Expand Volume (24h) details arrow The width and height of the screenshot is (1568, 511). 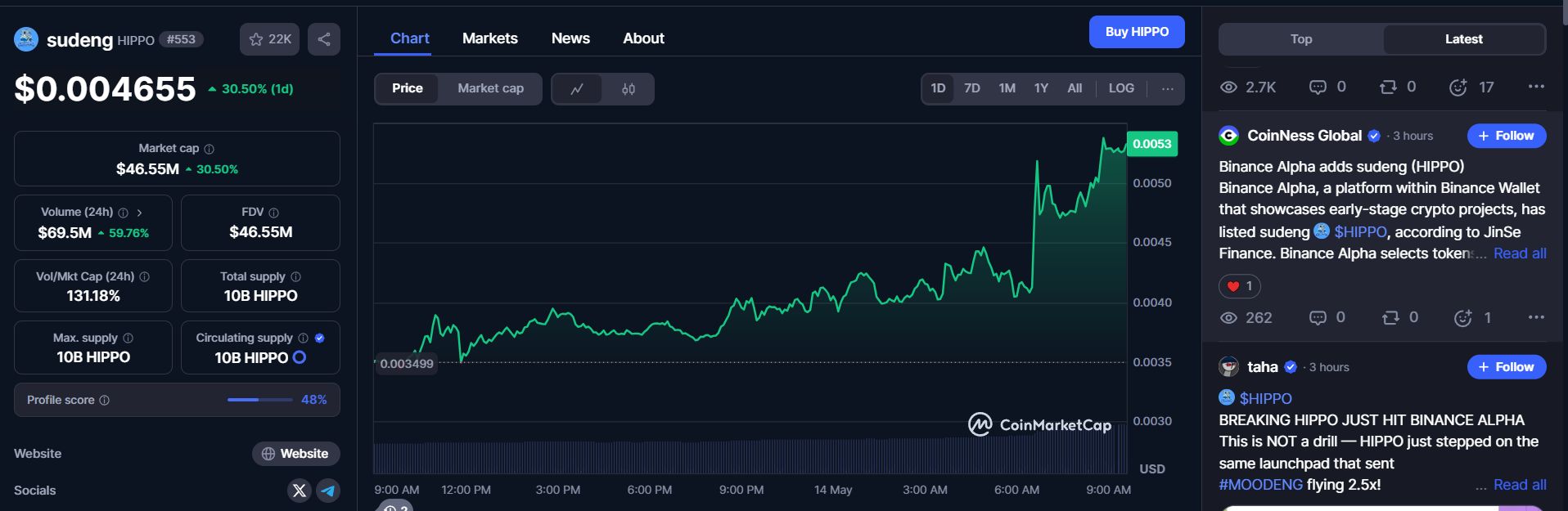point(140,213)
